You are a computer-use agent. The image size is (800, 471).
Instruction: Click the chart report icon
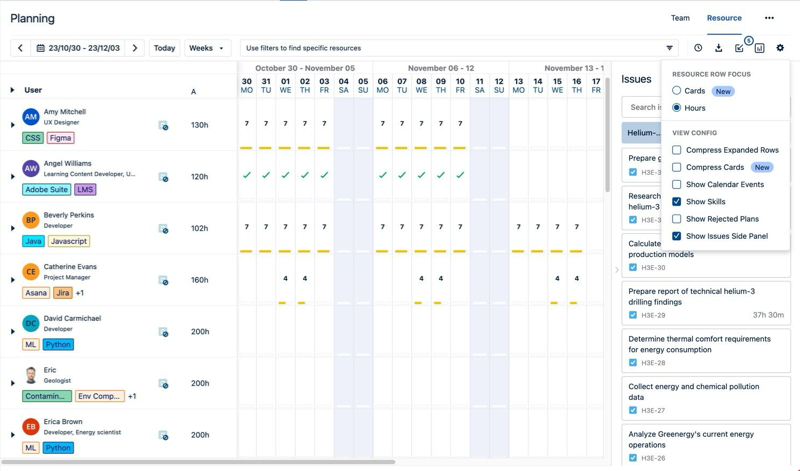759,48
